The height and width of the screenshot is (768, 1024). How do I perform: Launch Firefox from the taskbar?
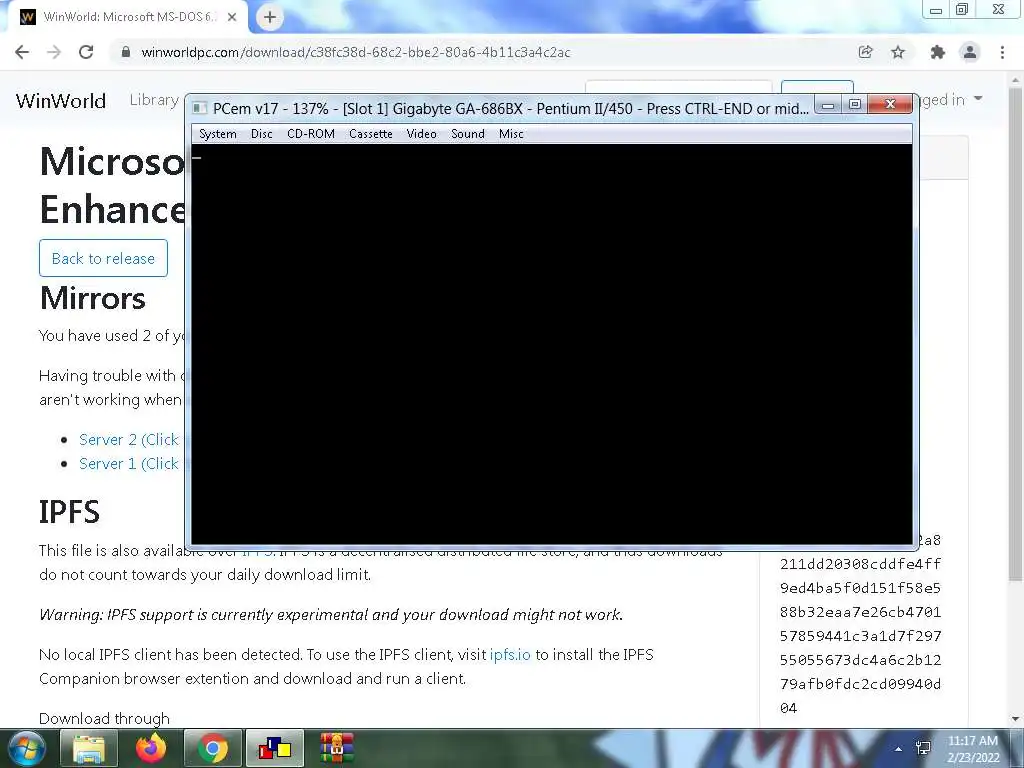[x=151, y=748]
